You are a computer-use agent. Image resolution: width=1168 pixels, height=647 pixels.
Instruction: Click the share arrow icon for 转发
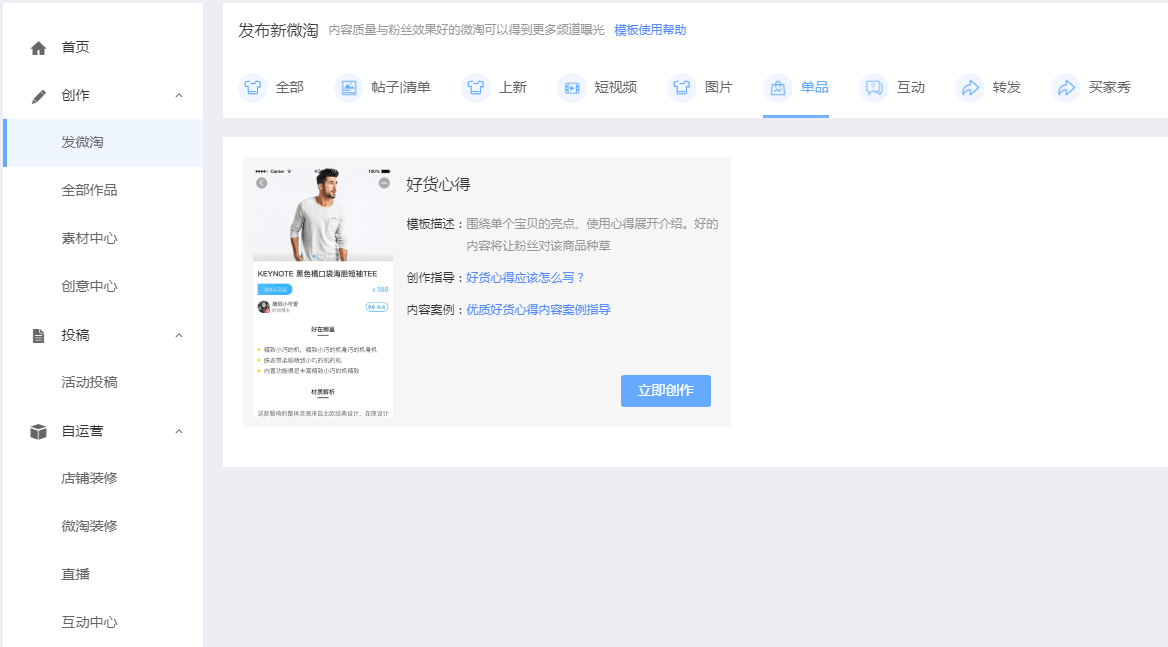pos(970,88)
